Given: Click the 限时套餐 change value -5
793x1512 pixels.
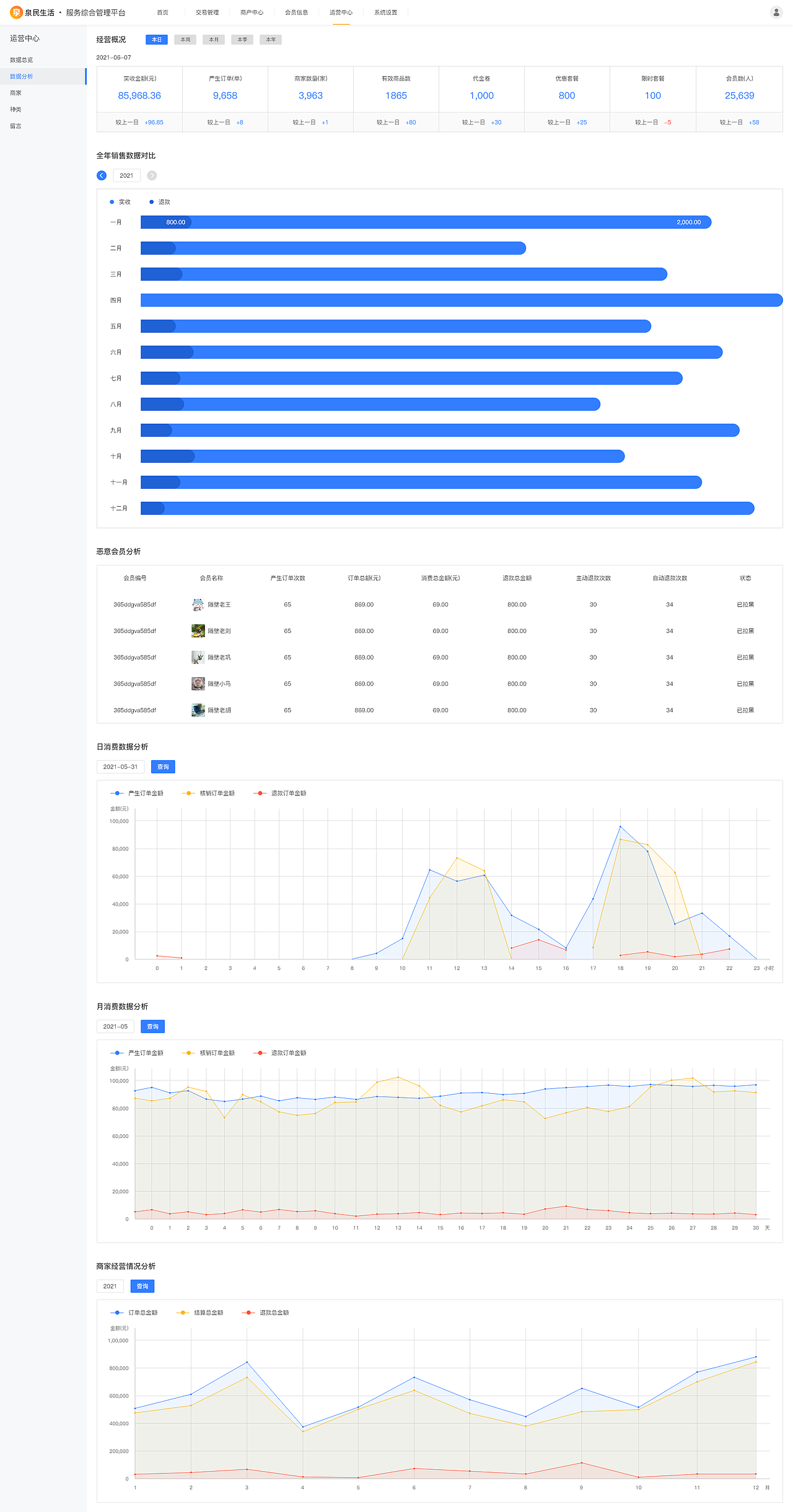Looking at the screenshot, I should click(668, 123).
